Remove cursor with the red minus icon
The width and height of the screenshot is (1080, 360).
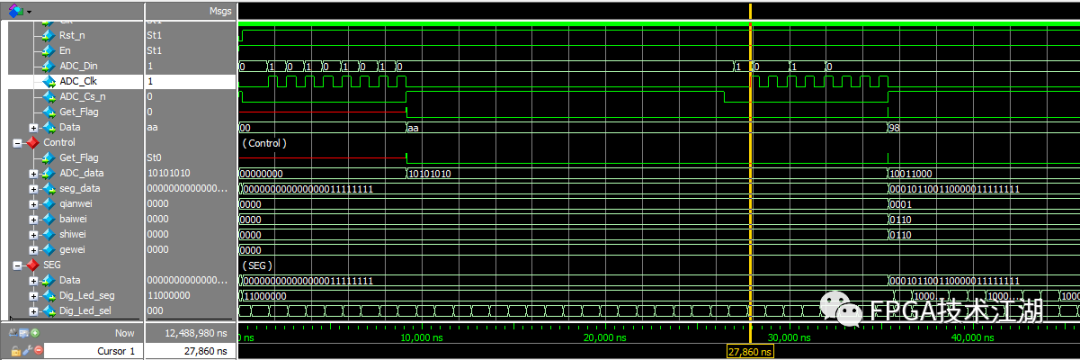(38, 350)
